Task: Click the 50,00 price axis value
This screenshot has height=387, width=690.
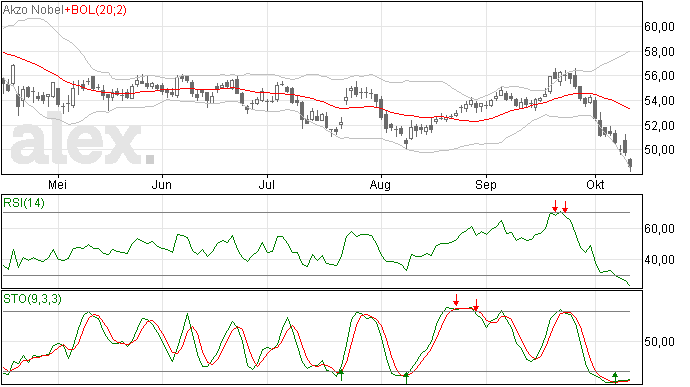Action: 659,150
